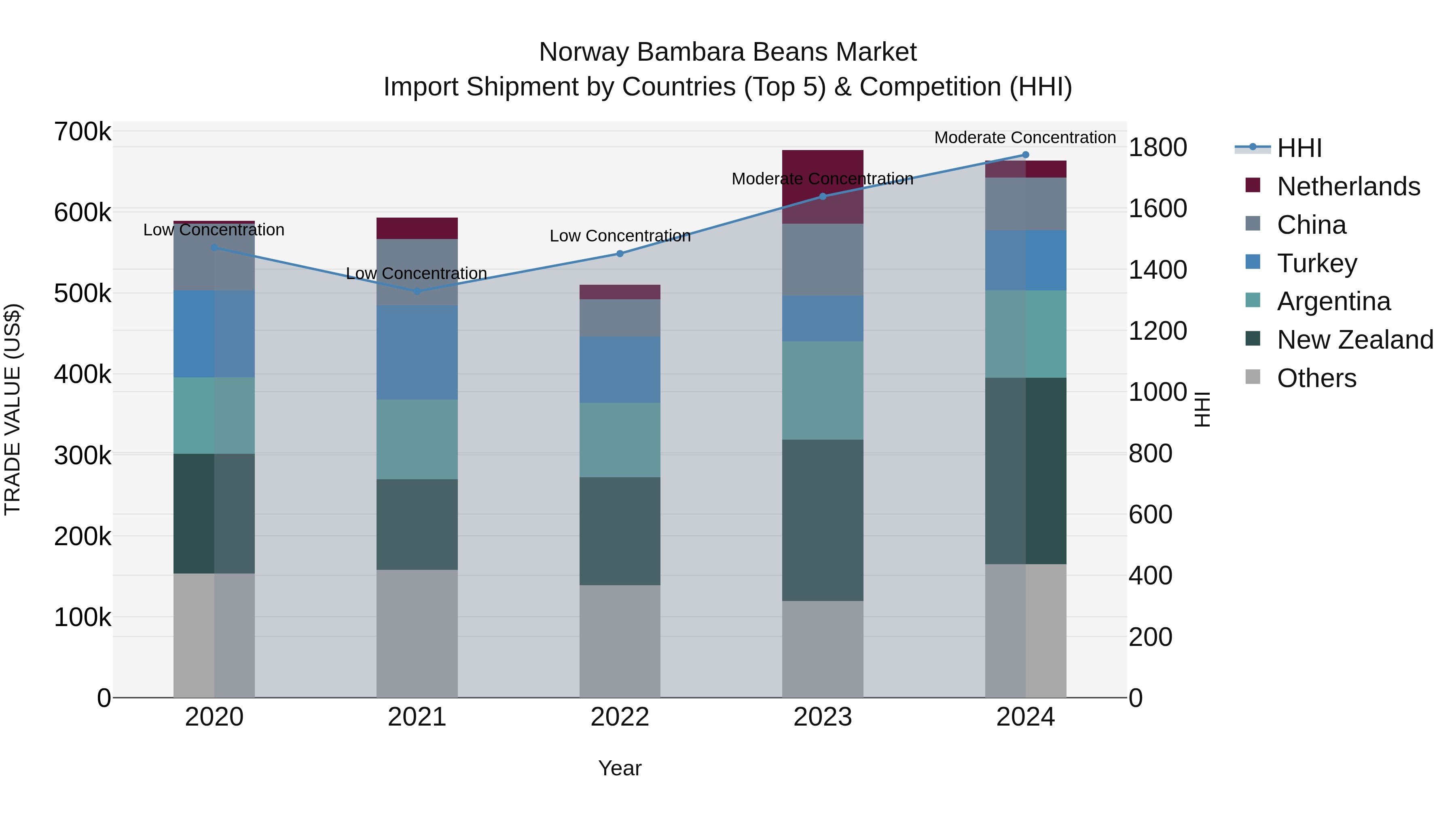Screen dimensions: 1456x819
Task: Click the New Zealand segment of the 2023 bar
Action: coord(823,520)
